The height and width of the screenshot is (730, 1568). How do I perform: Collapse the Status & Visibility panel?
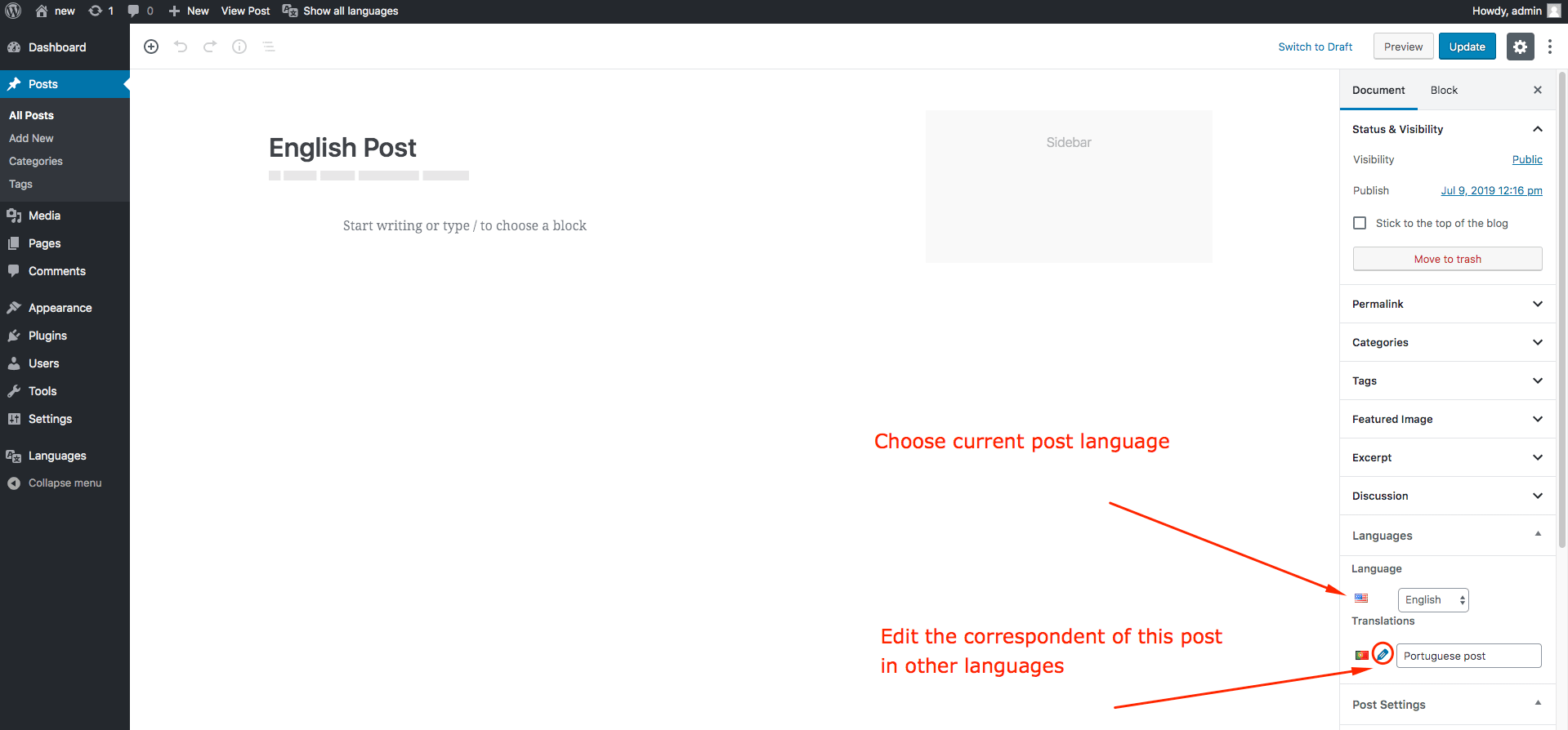click(1537, 129)
